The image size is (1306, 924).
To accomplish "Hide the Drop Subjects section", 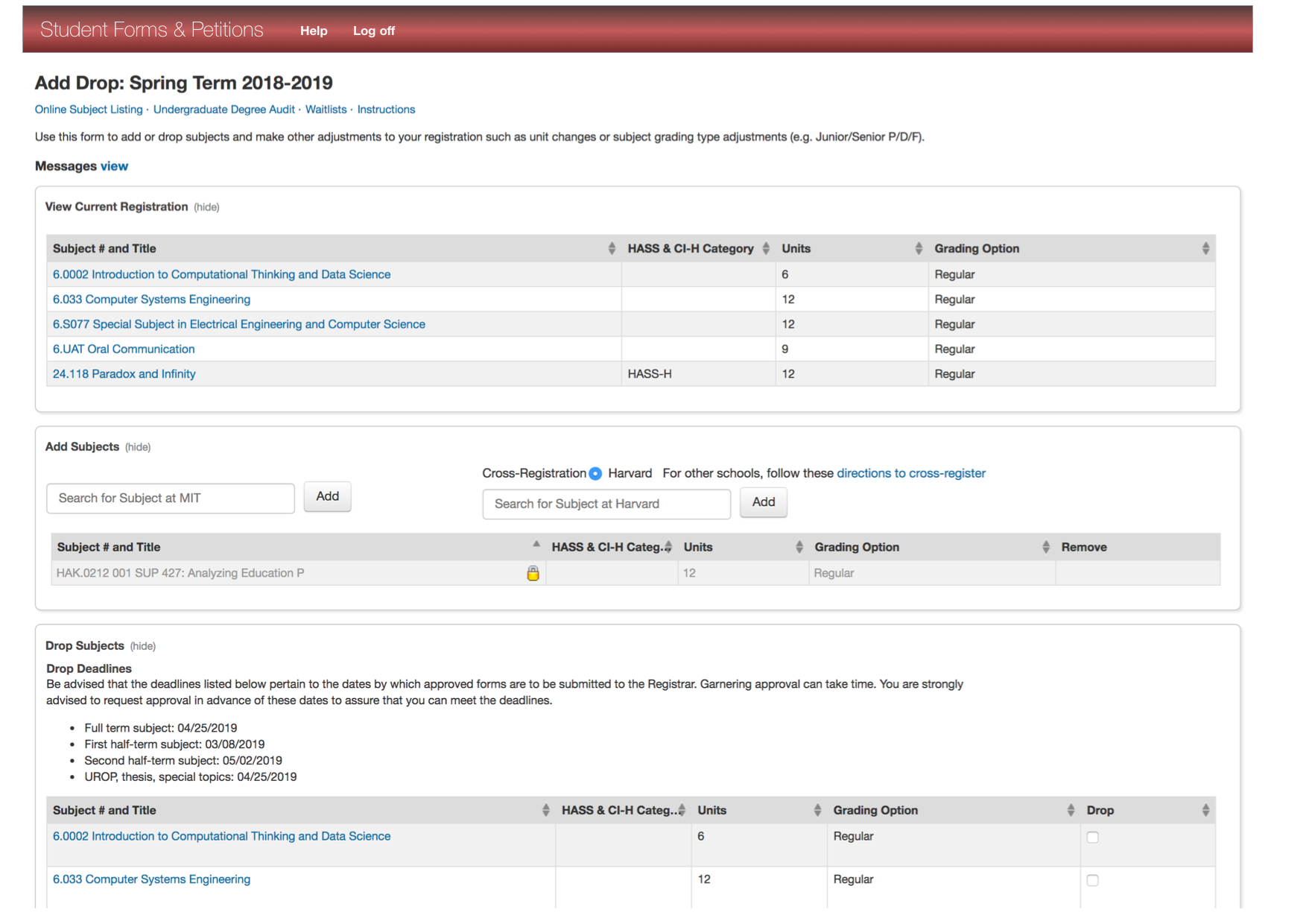I will 143,646.
